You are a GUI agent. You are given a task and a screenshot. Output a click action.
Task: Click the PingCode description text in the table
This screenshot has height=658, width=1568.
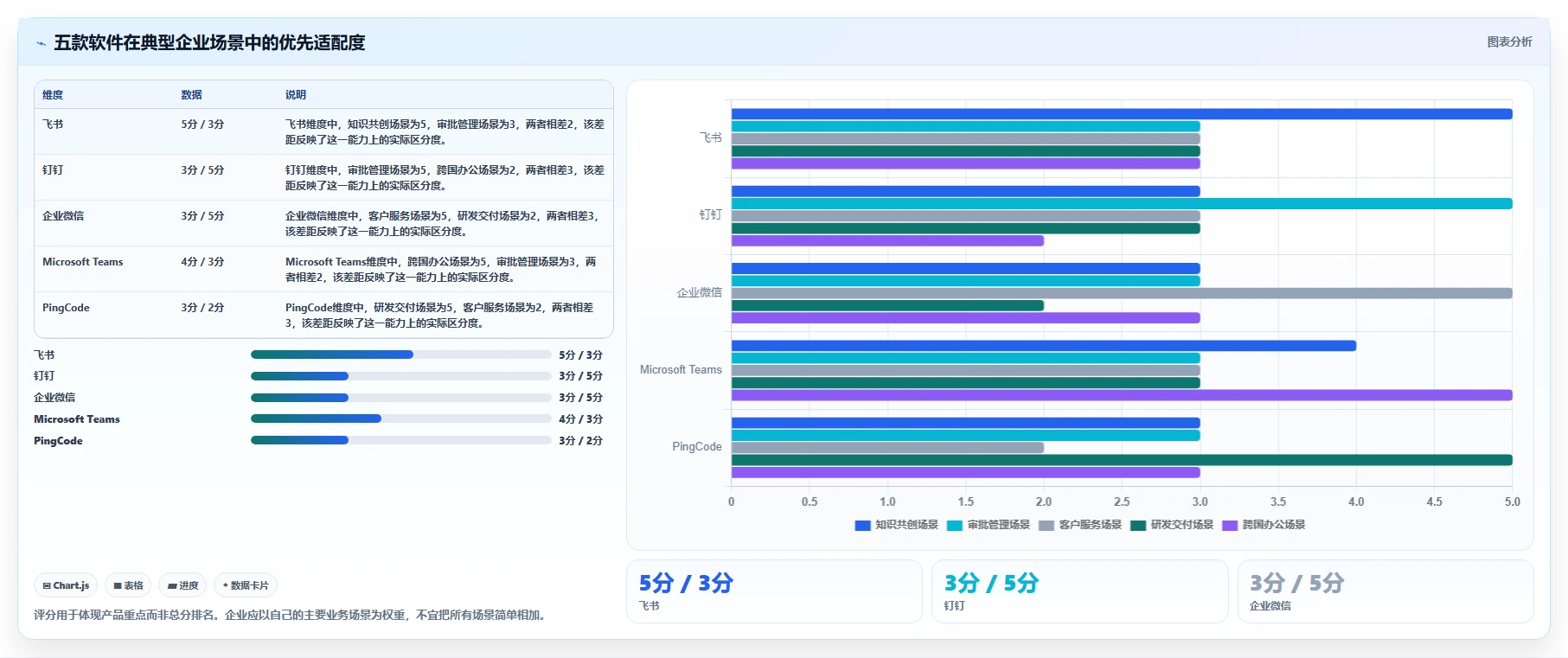(x=439, y=316)
